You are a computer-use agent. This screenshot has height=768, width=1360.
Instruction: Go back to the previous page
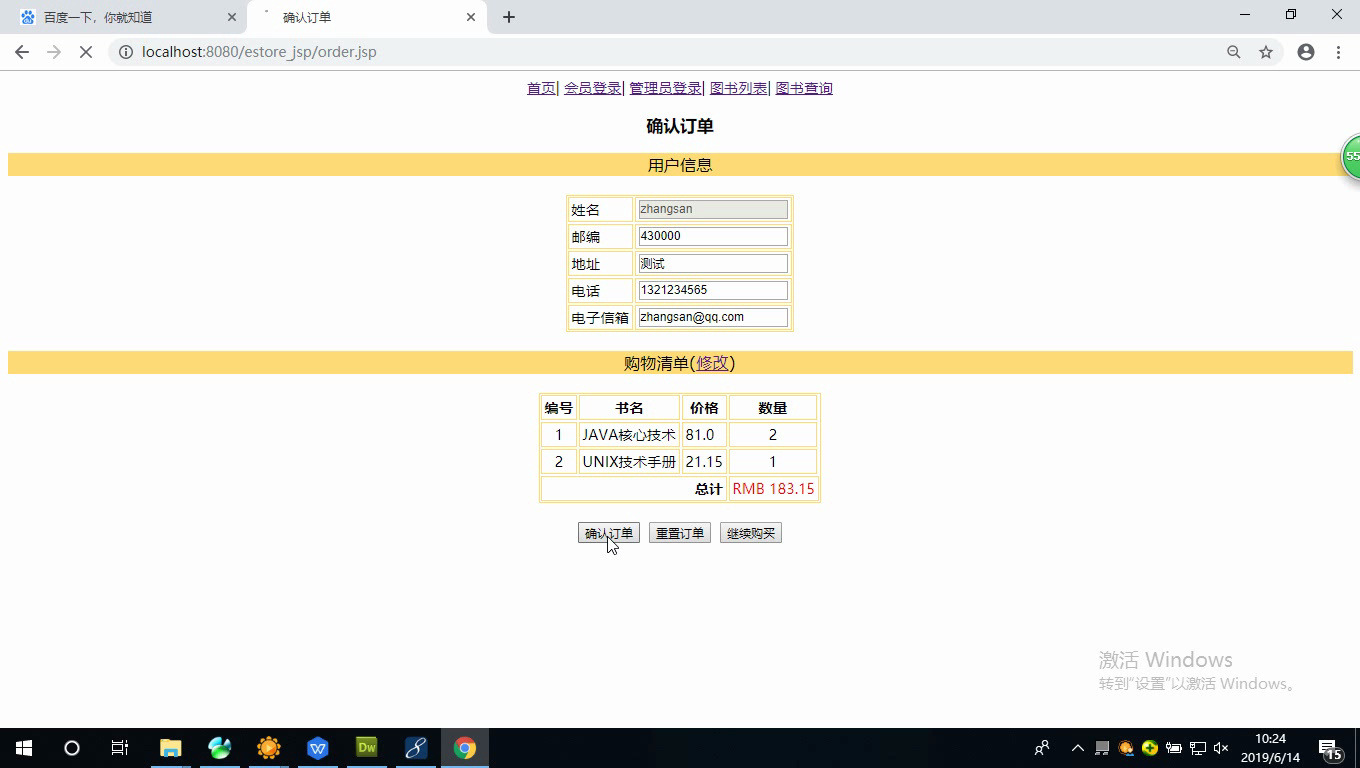(x=22, y=52)
